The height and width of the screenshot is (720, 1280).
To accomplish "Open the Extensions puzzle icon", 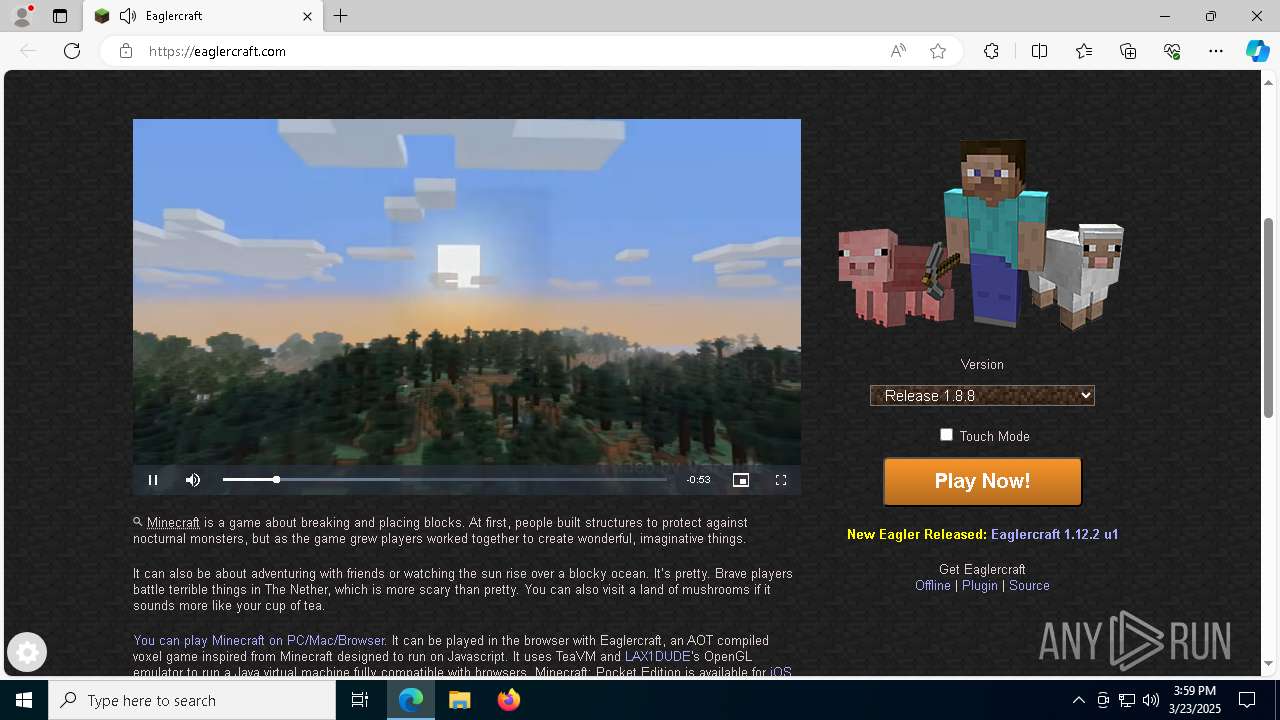I will (991, 51).
